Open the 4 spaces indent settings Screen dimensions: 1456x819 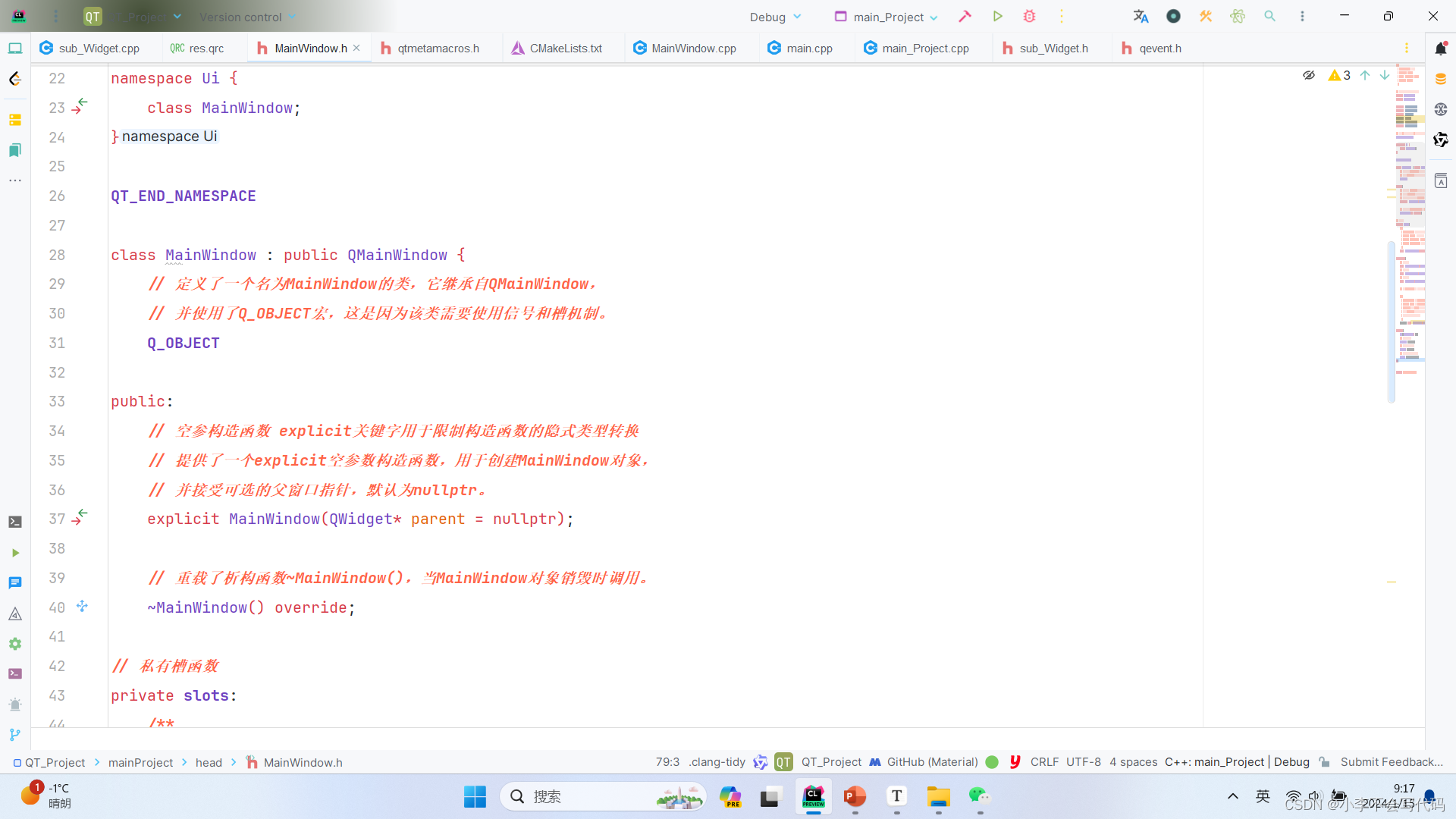(1133, 762)
